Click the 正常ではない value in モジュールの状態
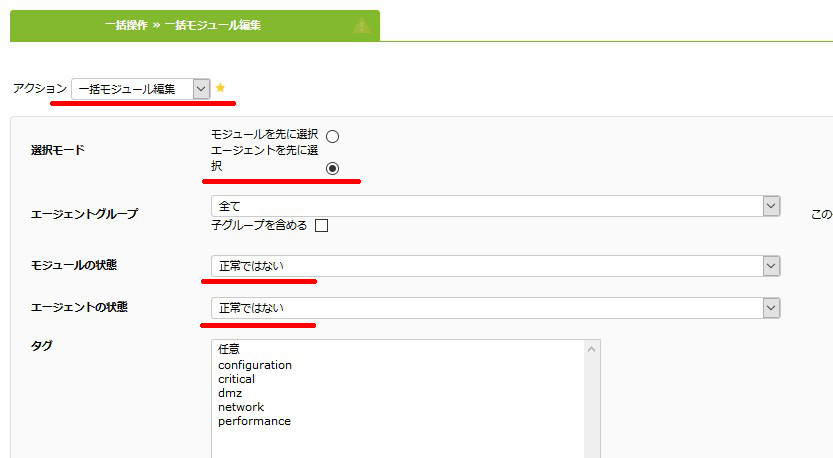 [x=251, y=266]
